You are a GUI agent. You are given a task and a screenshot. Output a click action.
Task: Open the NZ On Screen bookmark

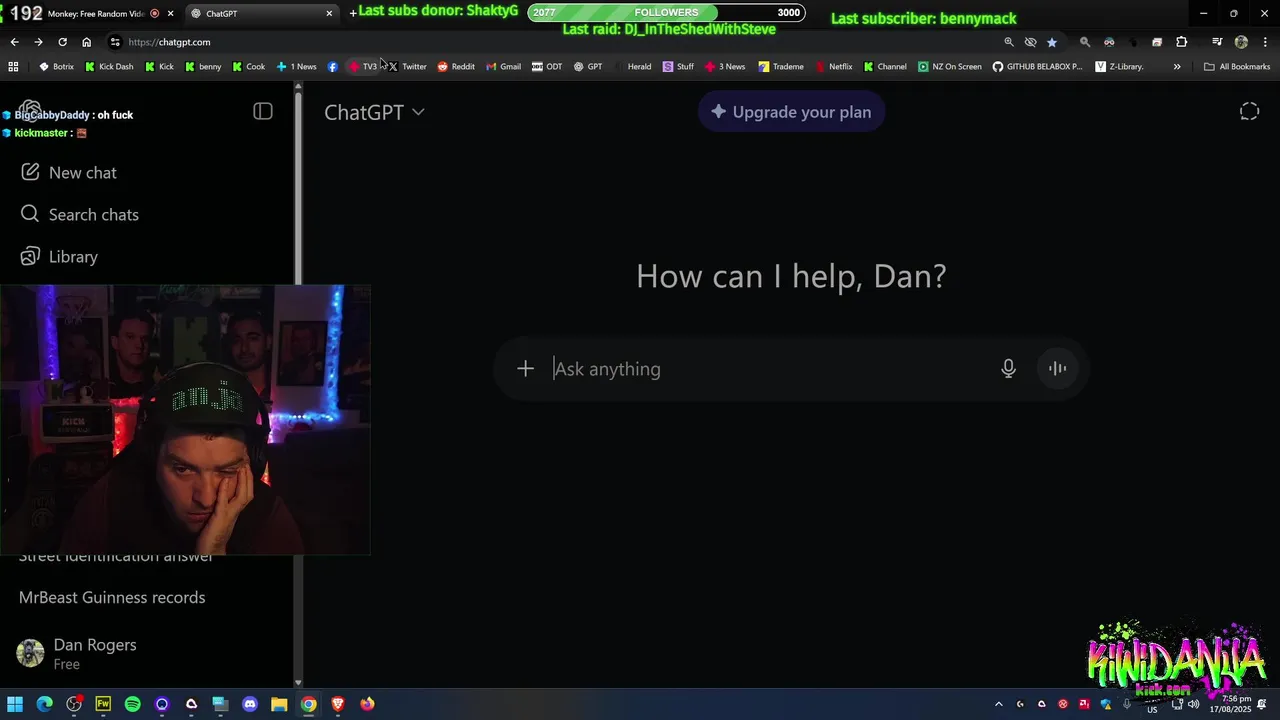click(x=950, y=66)
